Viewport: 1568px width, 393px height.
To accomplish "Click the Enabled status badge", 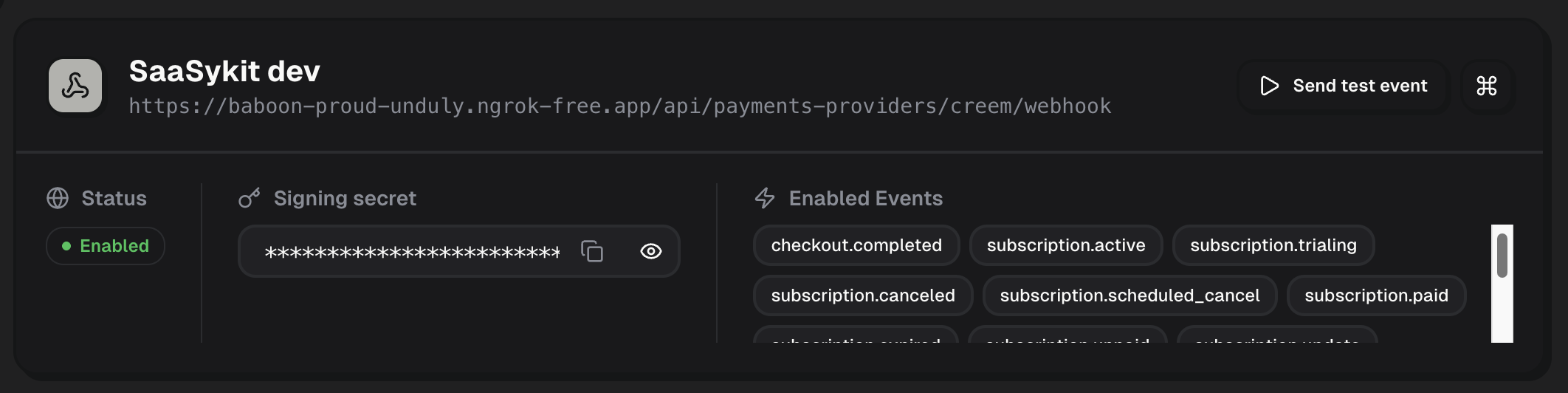I will pyautogui.click(x=106, y=246).
